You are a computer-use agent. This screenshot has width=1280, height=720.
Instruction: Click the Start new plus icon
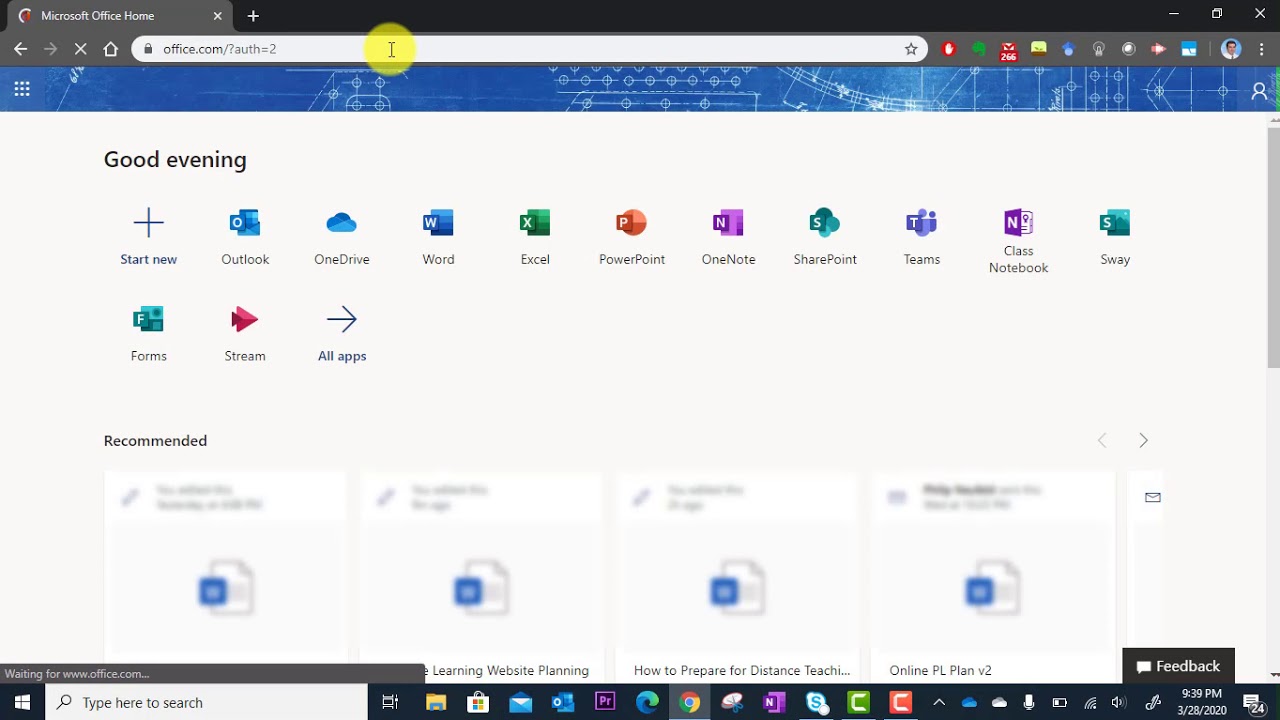(x=148, y=222)
